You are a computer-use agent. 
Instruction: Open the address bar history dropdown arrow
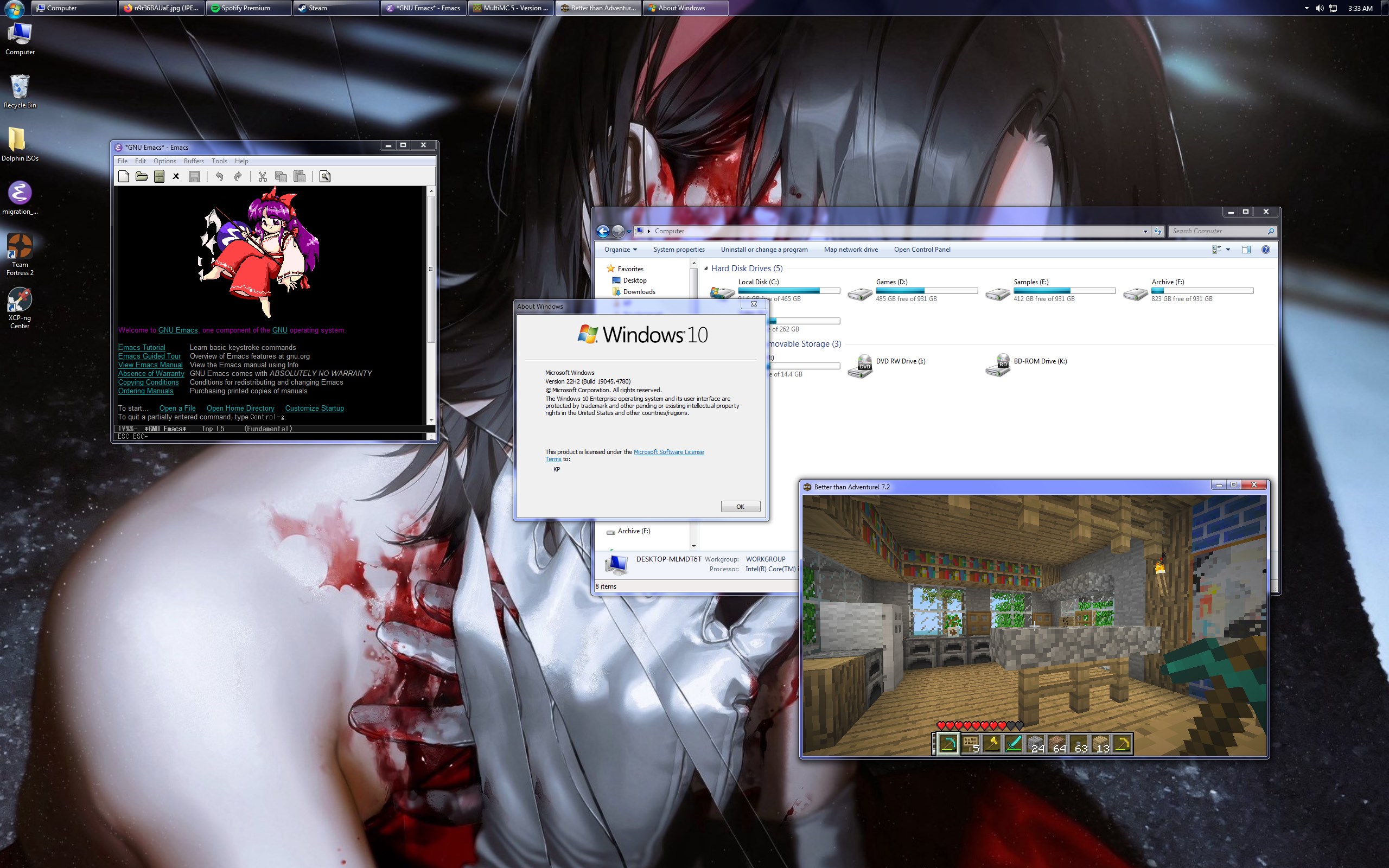(1145, 231)
